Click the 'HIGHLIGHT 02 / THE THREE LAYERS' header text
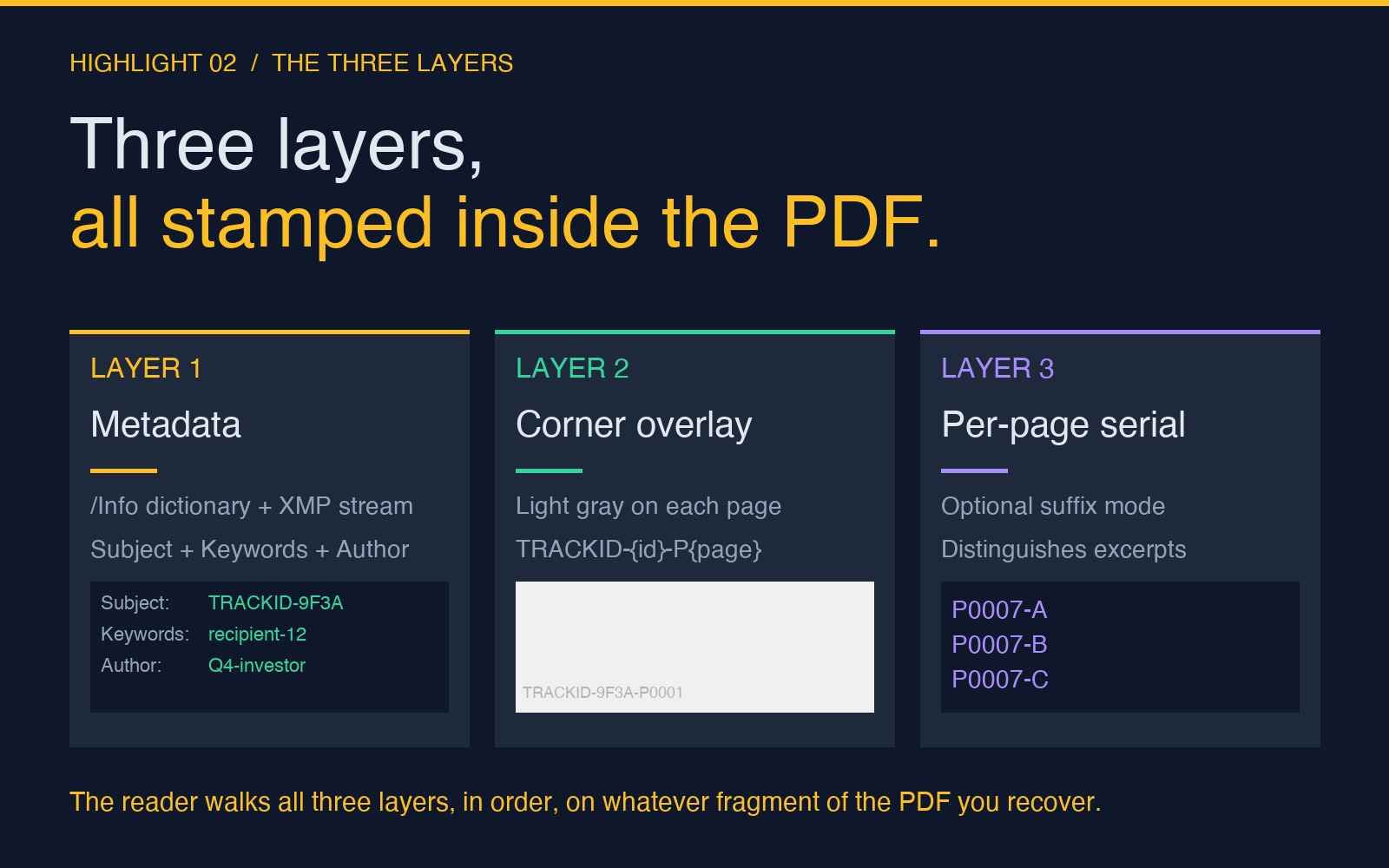 (291, 63)
